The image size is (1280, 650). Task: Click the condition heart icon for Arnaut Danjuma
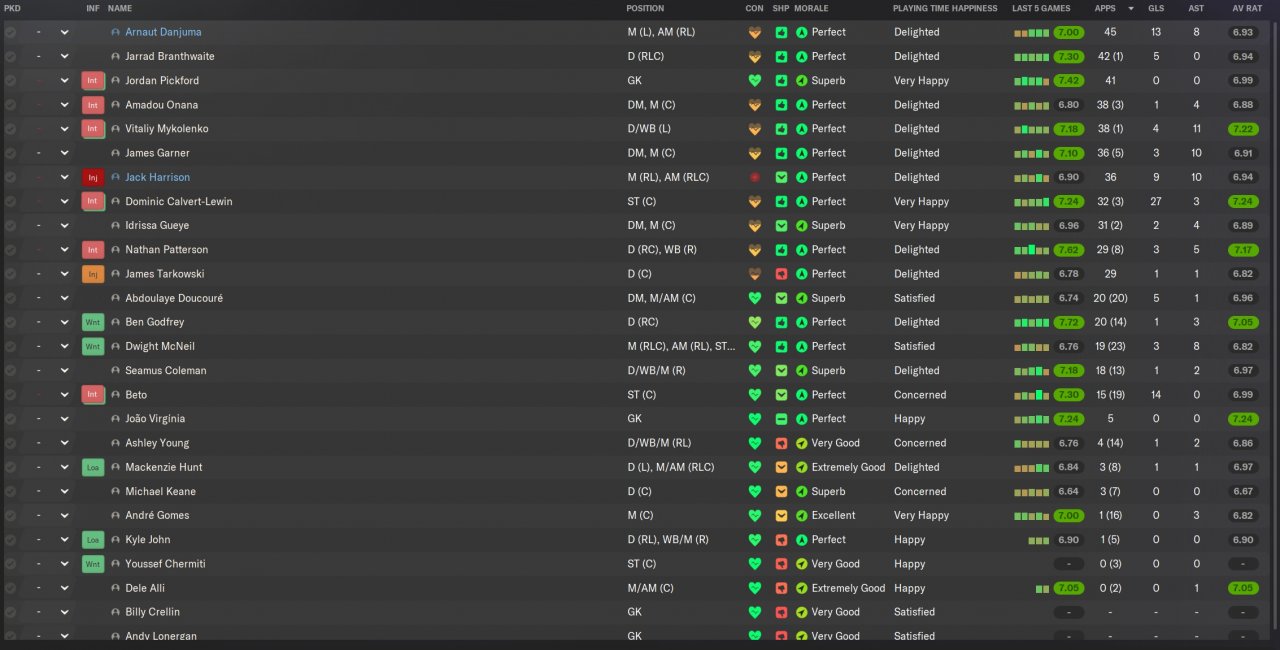coord(755,32)
